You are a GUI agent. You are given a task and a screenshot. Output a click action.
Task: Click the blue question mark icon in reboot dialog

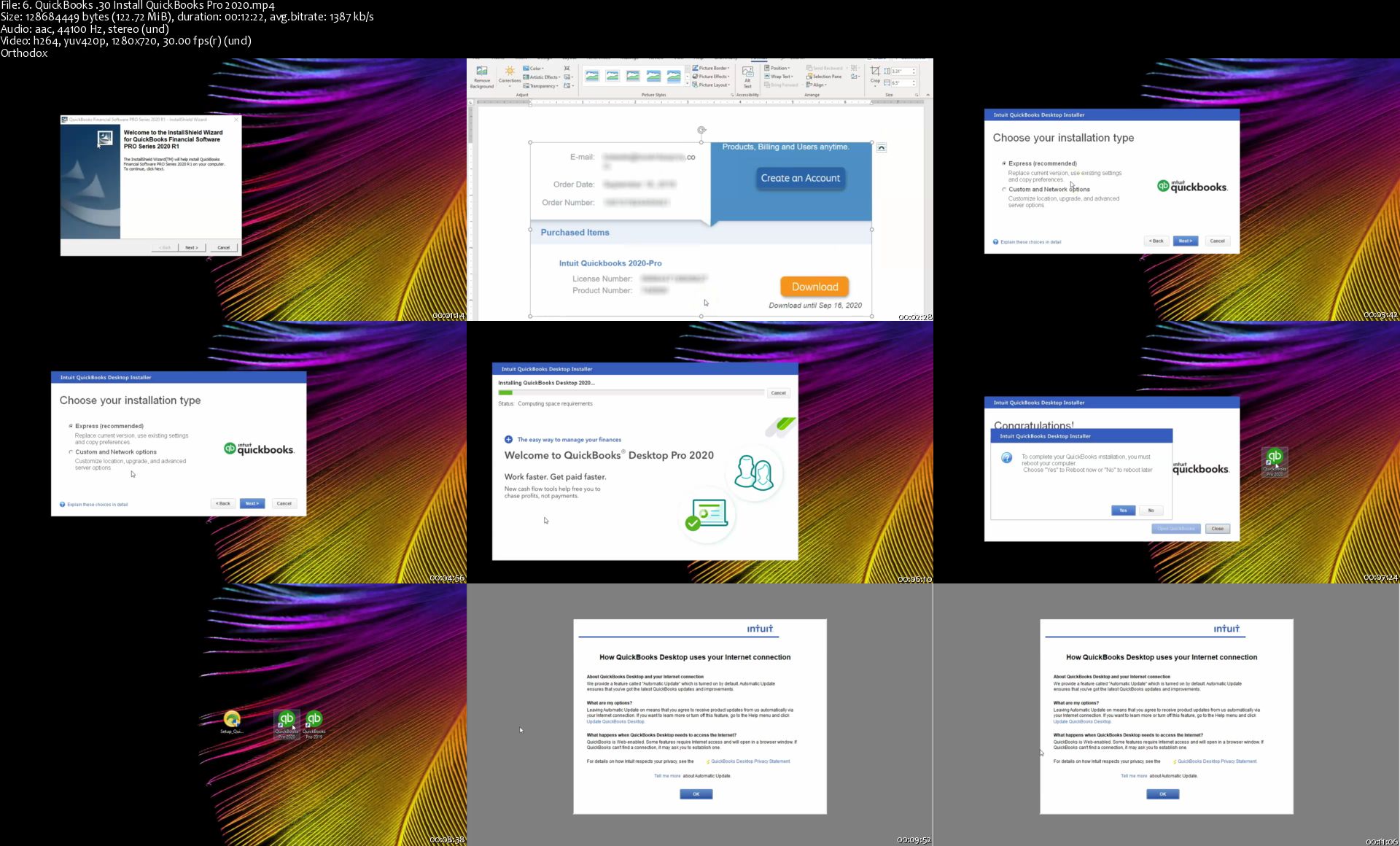[1006, 458]
